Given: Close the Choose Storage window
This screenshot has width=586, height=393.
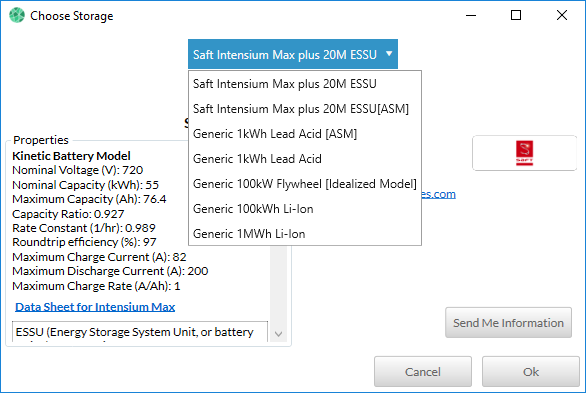Looking at the screenshot, I should [x=562, y=15].
